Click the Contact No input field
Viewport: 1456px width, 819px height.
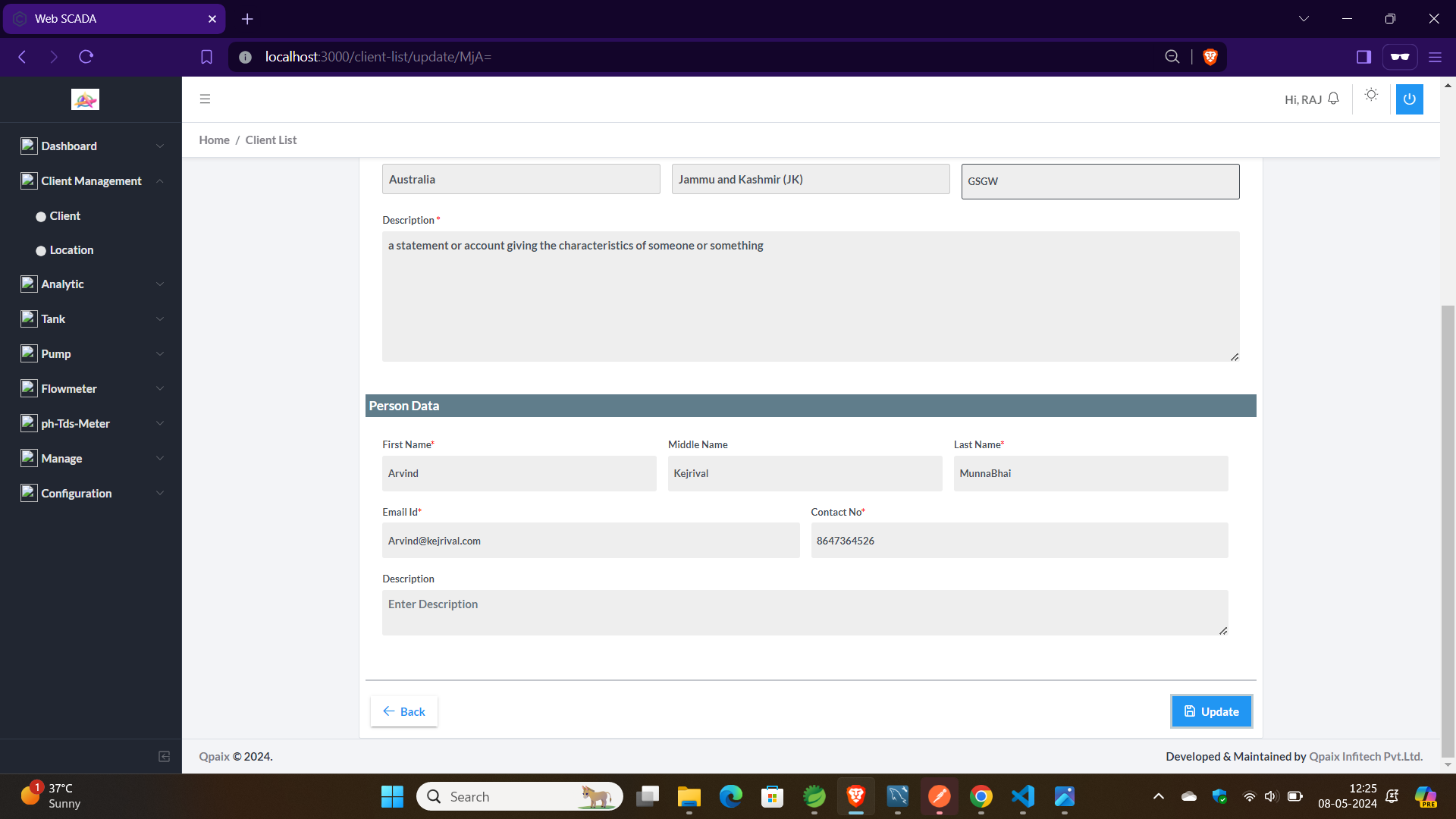point(1019,541)
